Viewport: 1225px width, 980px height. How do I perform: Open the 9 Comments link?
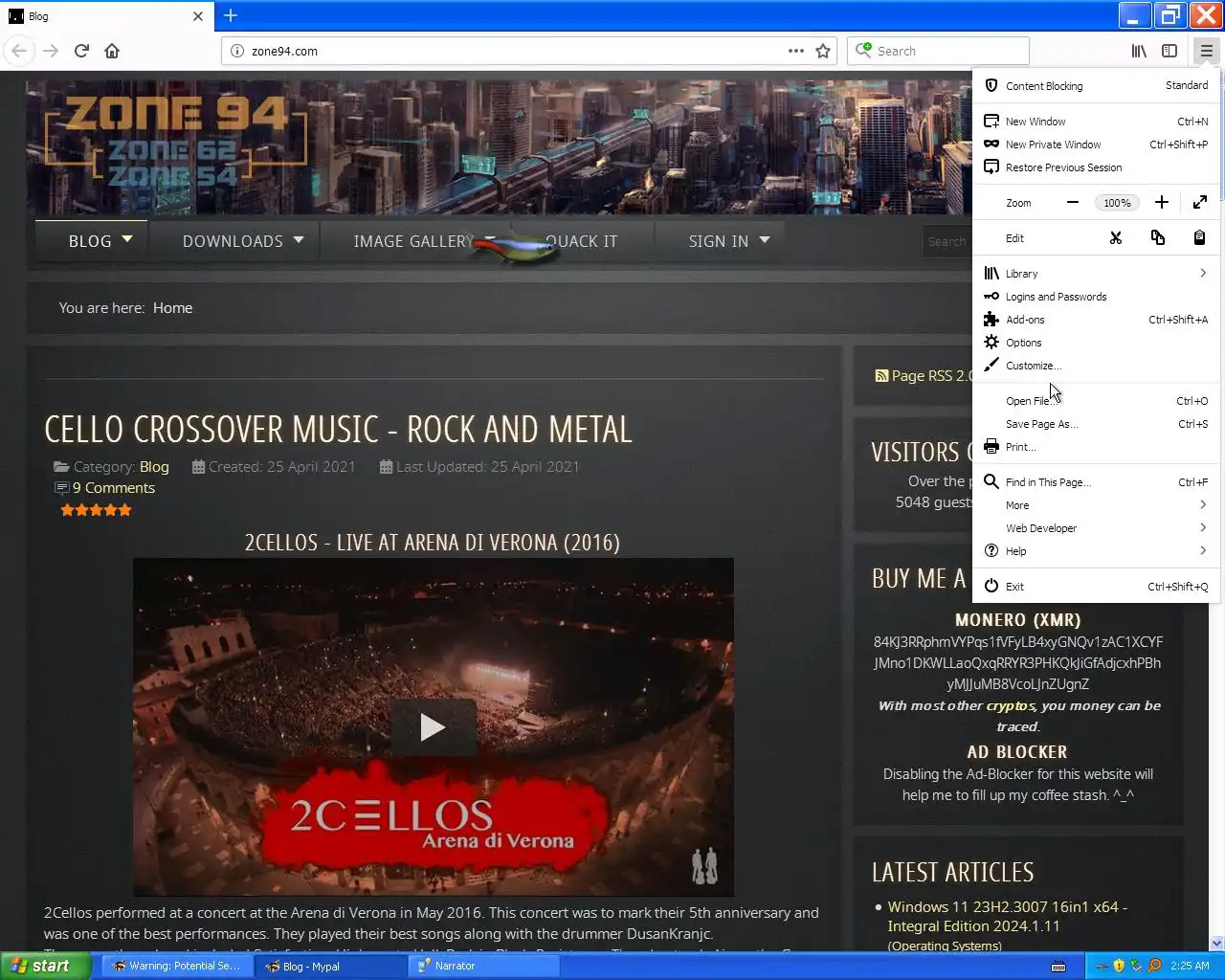pyautogui.click(x=113, y=488)
